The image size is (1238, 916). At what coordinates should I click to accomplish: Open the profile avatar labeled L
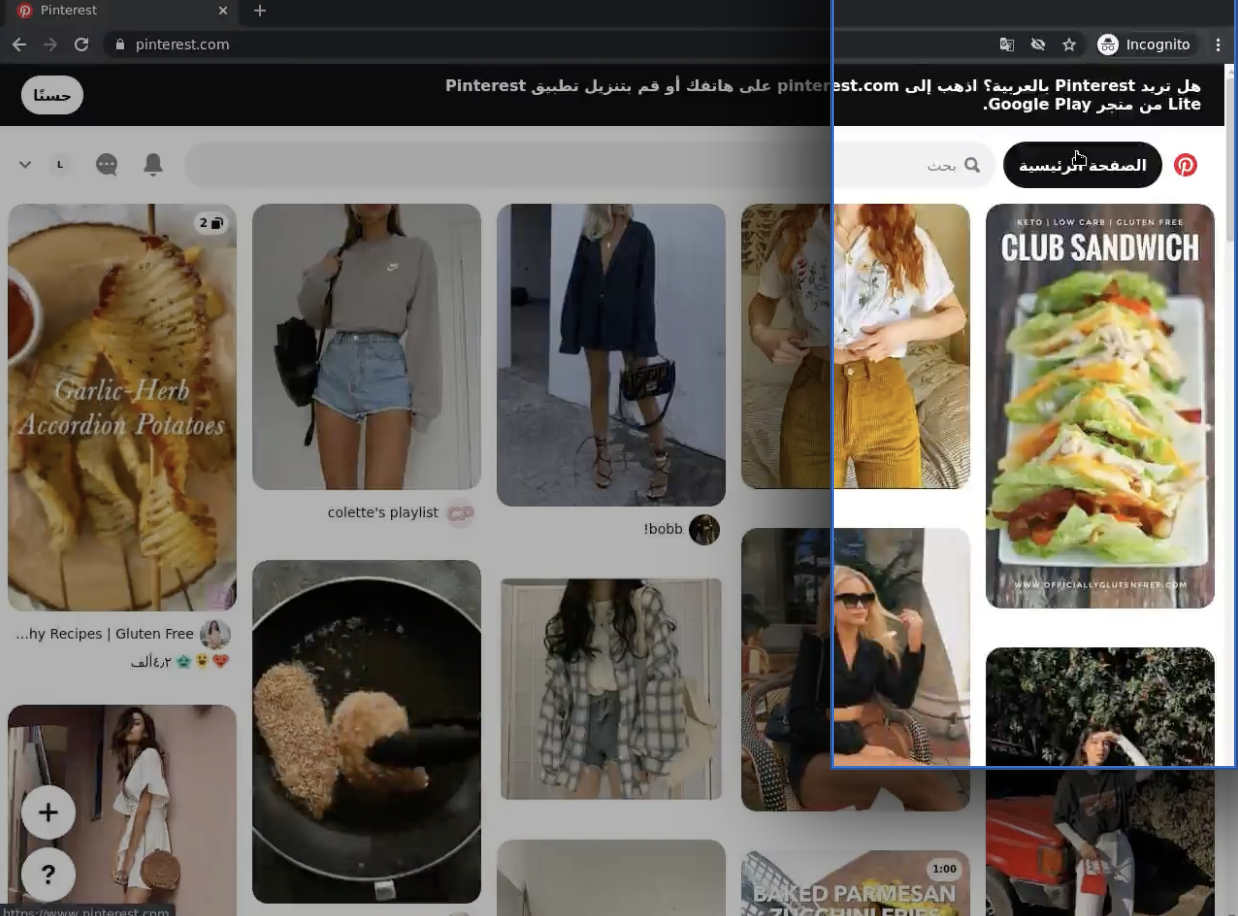tap(61, 165)
